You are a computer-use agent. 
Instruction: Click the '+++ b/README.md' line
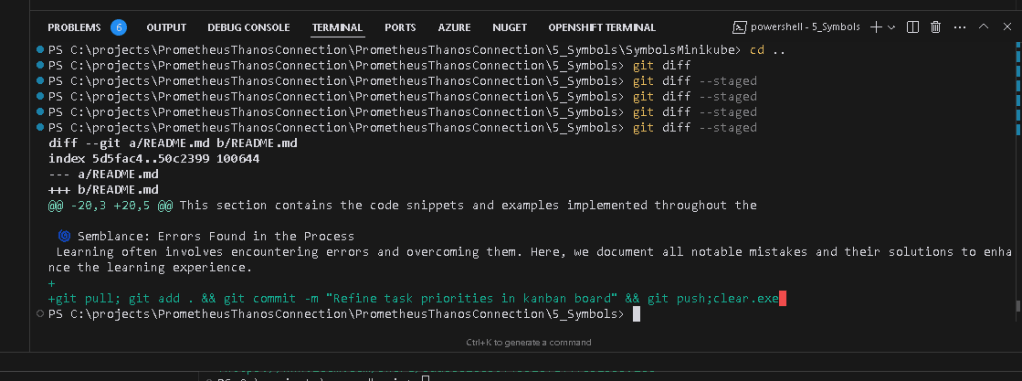click(x=104, y=190)
